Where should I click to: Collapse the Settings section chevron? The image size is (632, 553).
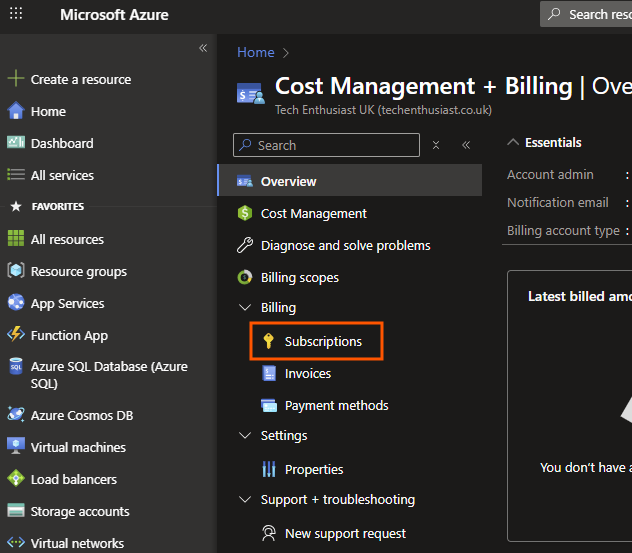[245, 435]
